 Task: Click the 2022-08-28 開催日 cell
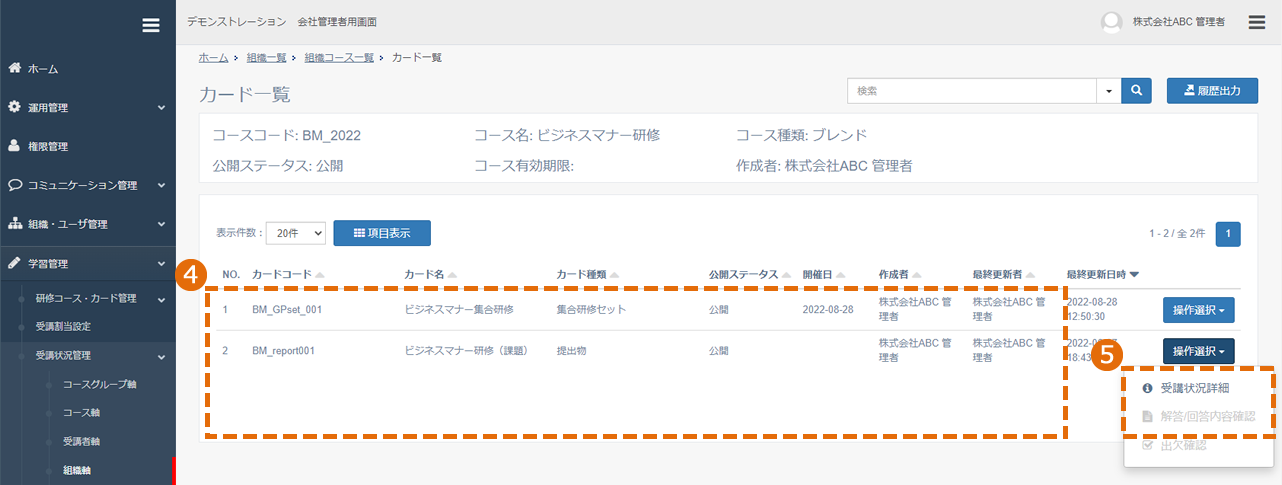click(827, 310)
